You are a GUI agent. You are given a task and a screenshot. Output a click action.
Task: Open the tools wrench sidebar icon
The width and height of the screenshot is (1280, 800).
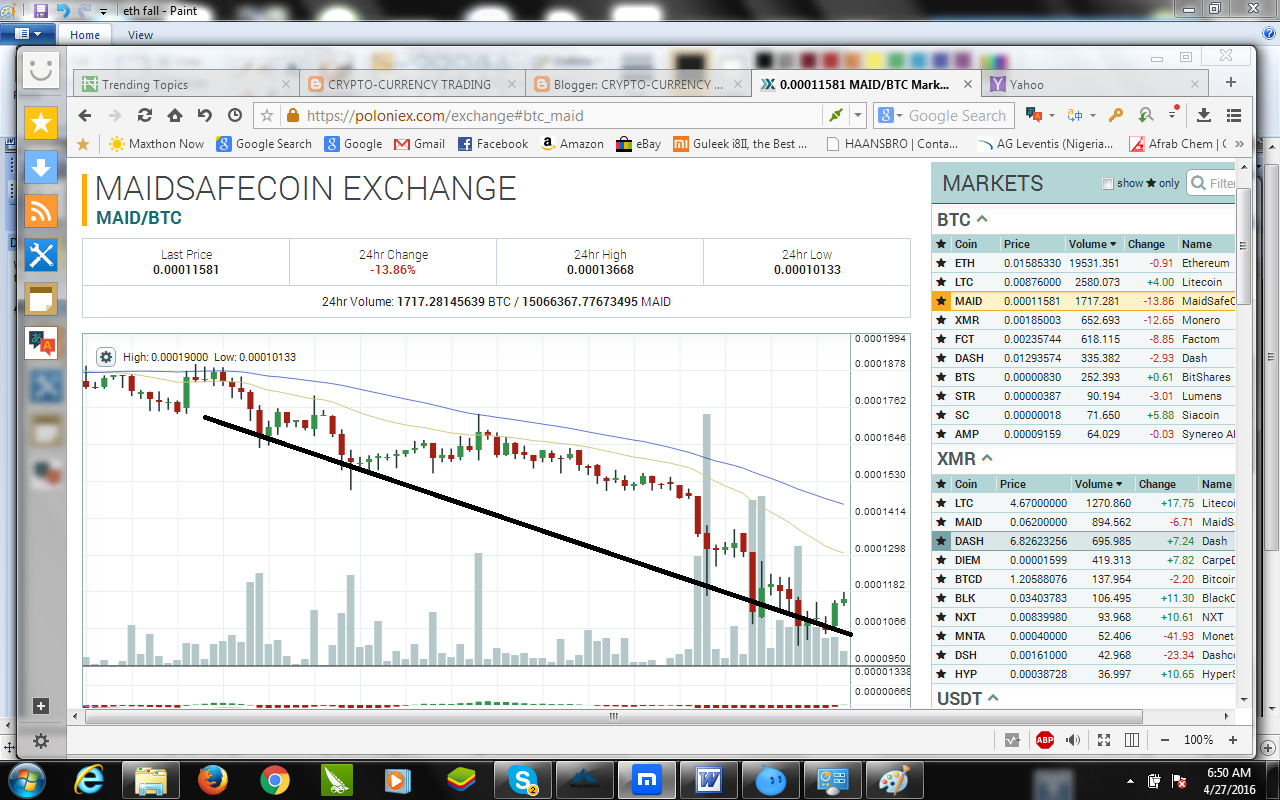(x=41, y=255)
